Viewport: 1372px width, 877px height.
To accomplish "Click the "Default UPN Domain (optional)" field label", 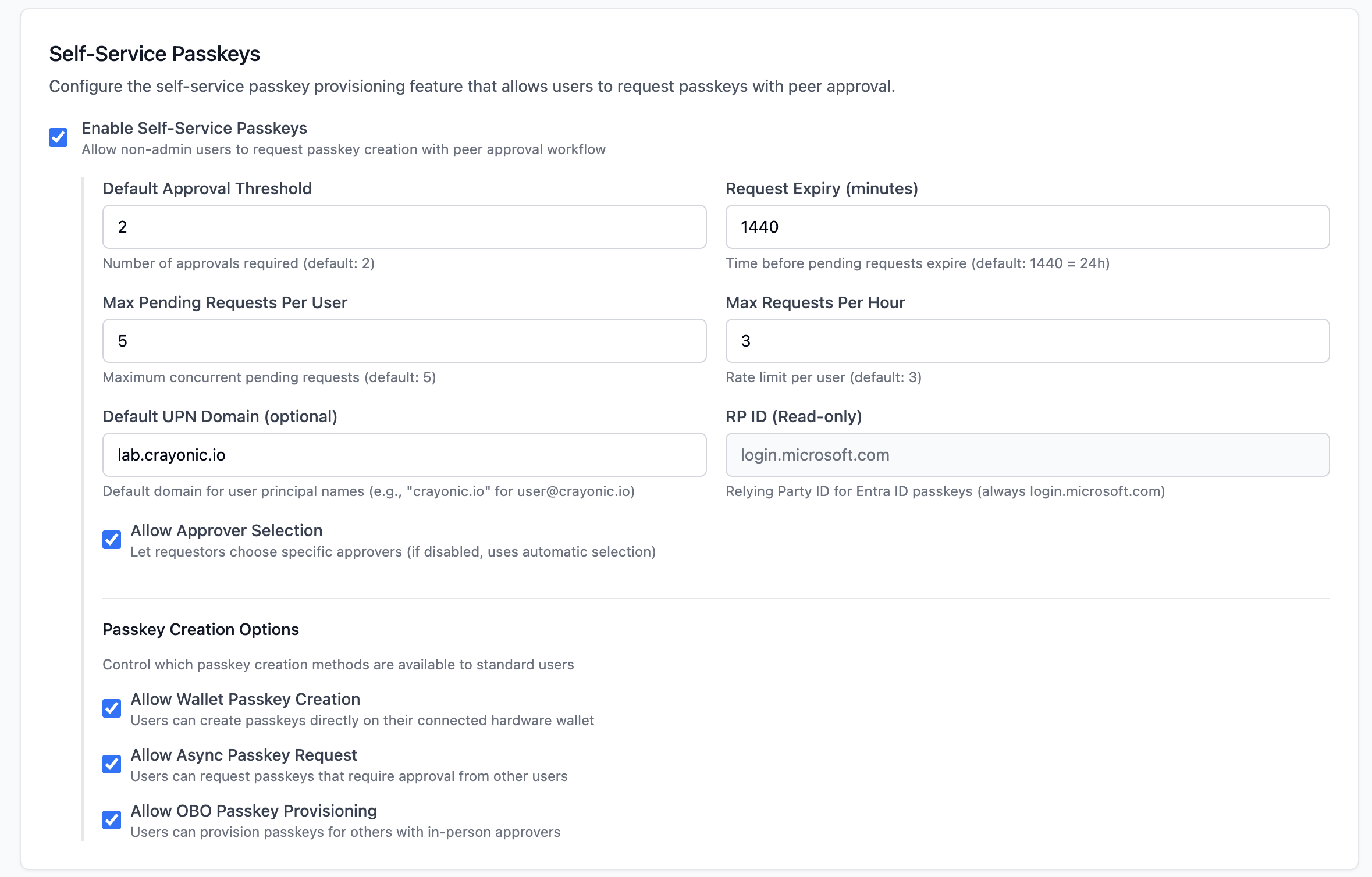I will click(x=220, y=416).
